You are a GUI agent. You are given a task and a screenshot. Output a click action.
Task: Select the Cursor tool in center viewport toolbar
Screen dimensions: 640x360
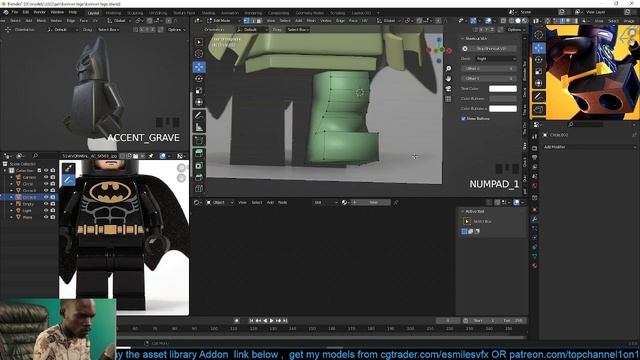tap(199, 53)
